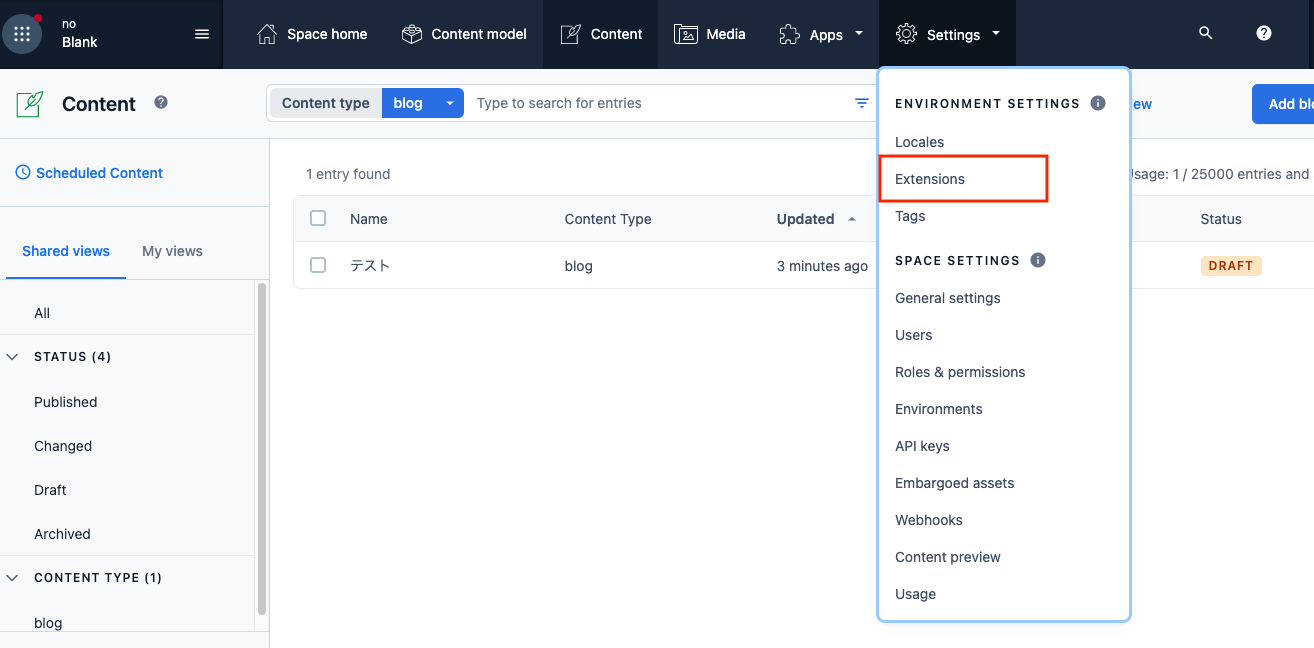Image resolution: width=1314 pixels, height=648 pixels.
Task: Click the Content Type column header
Action: (608, 219)
